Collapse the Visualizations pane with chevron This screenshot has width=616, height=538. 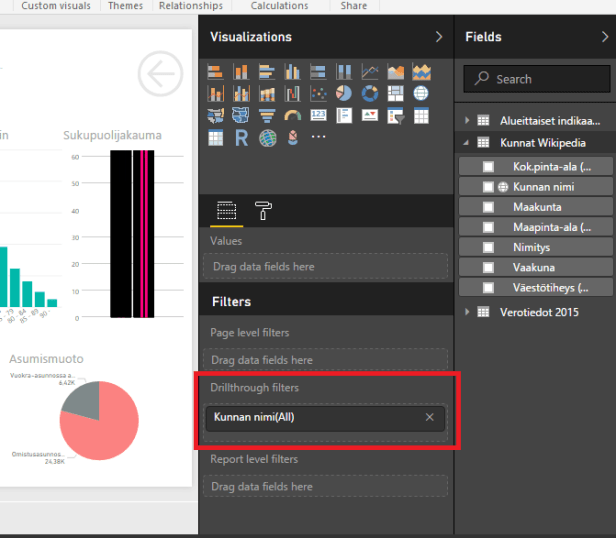pyautogui.click(x=438, y=37)
